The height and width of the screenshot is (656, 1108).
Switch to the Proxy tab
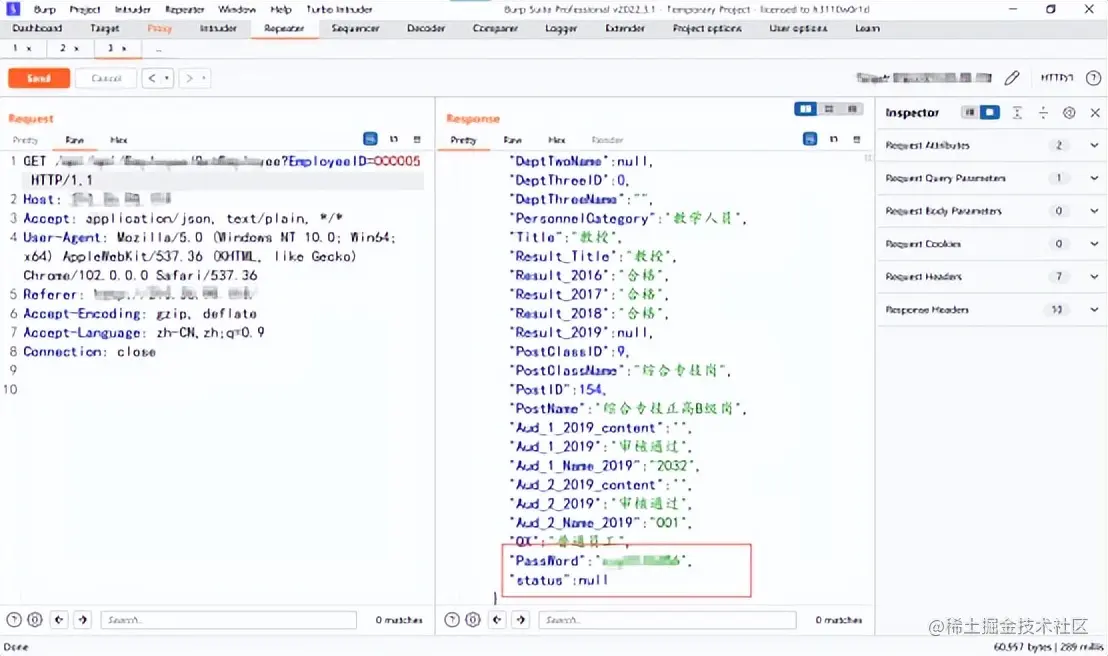[160, 28]
